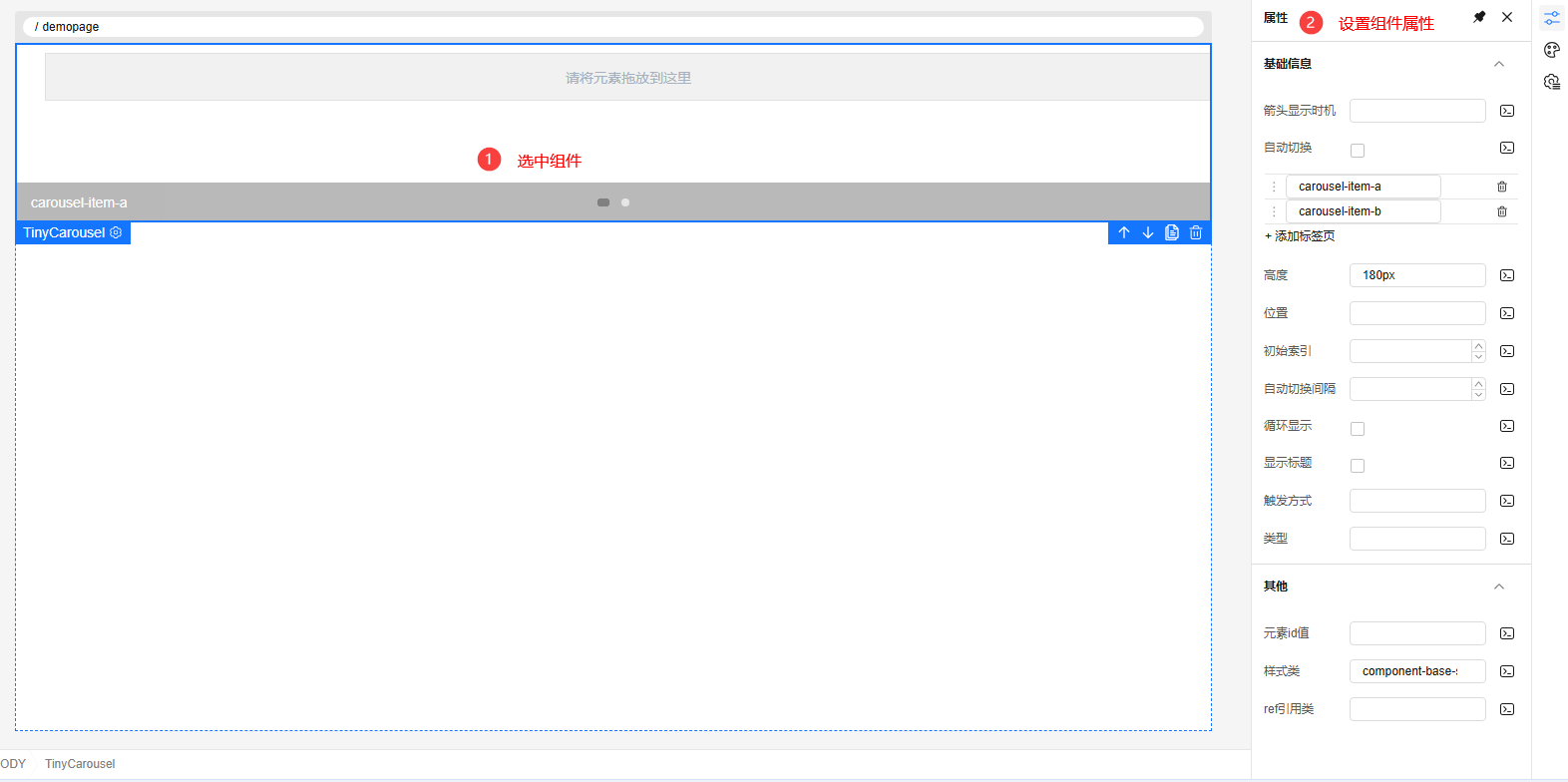This screenshot has height=782, width=1568.
Task: Collapse the 基础信息 section
Action: pos(1498,64)
